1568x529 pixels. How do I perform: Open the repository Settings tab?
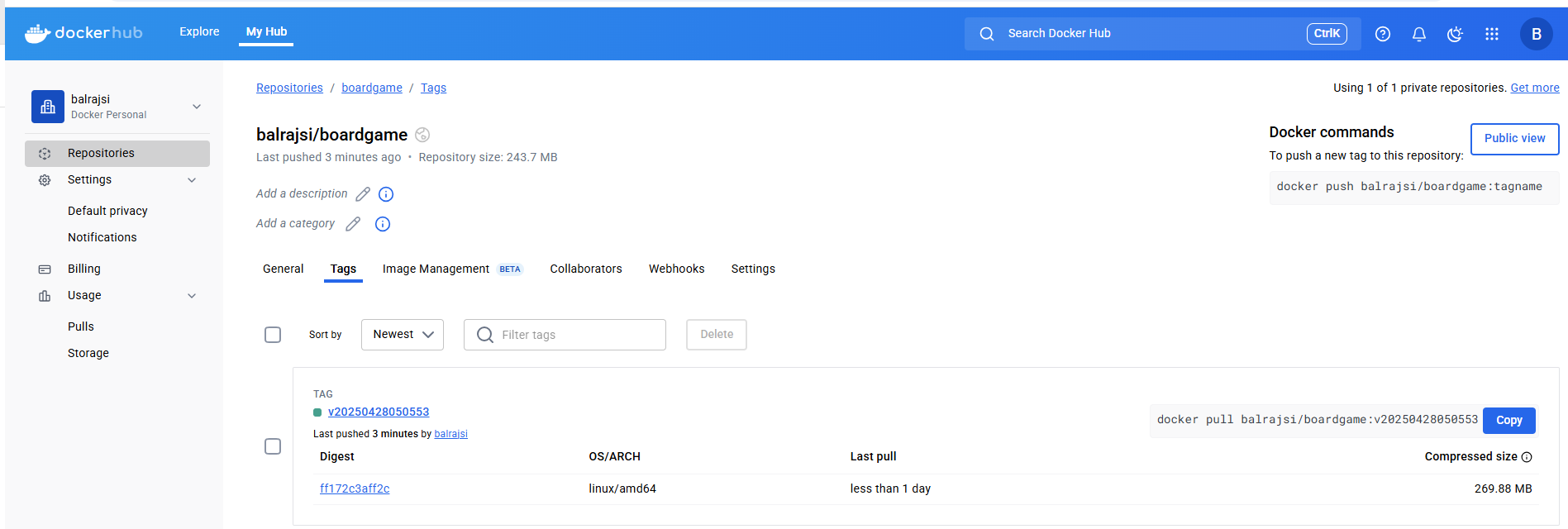point(753,269)
